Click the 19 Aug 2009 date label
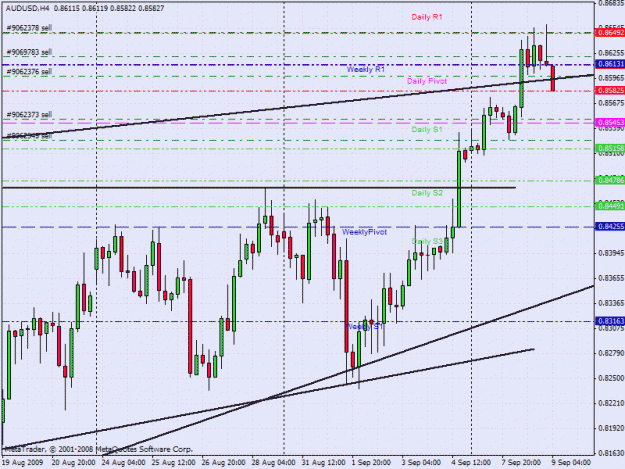This screenshot has height=469, width=625. pos(22,463)
